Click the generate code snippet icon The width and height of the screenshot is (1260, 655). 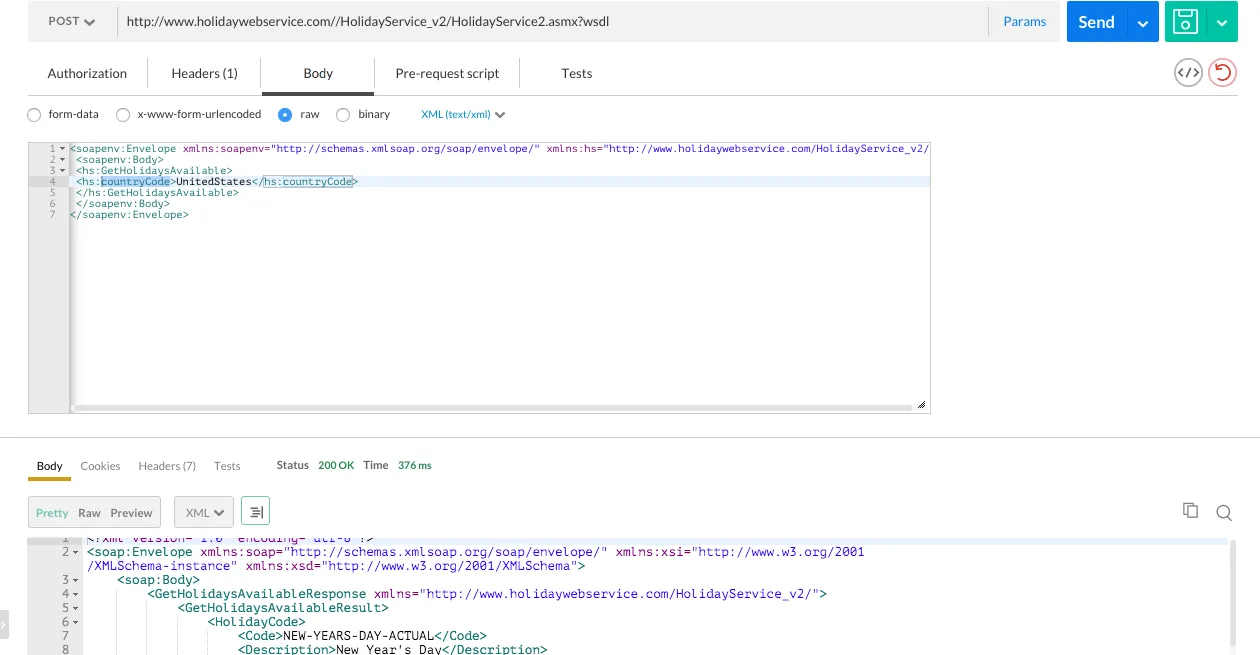[1188, 73]
